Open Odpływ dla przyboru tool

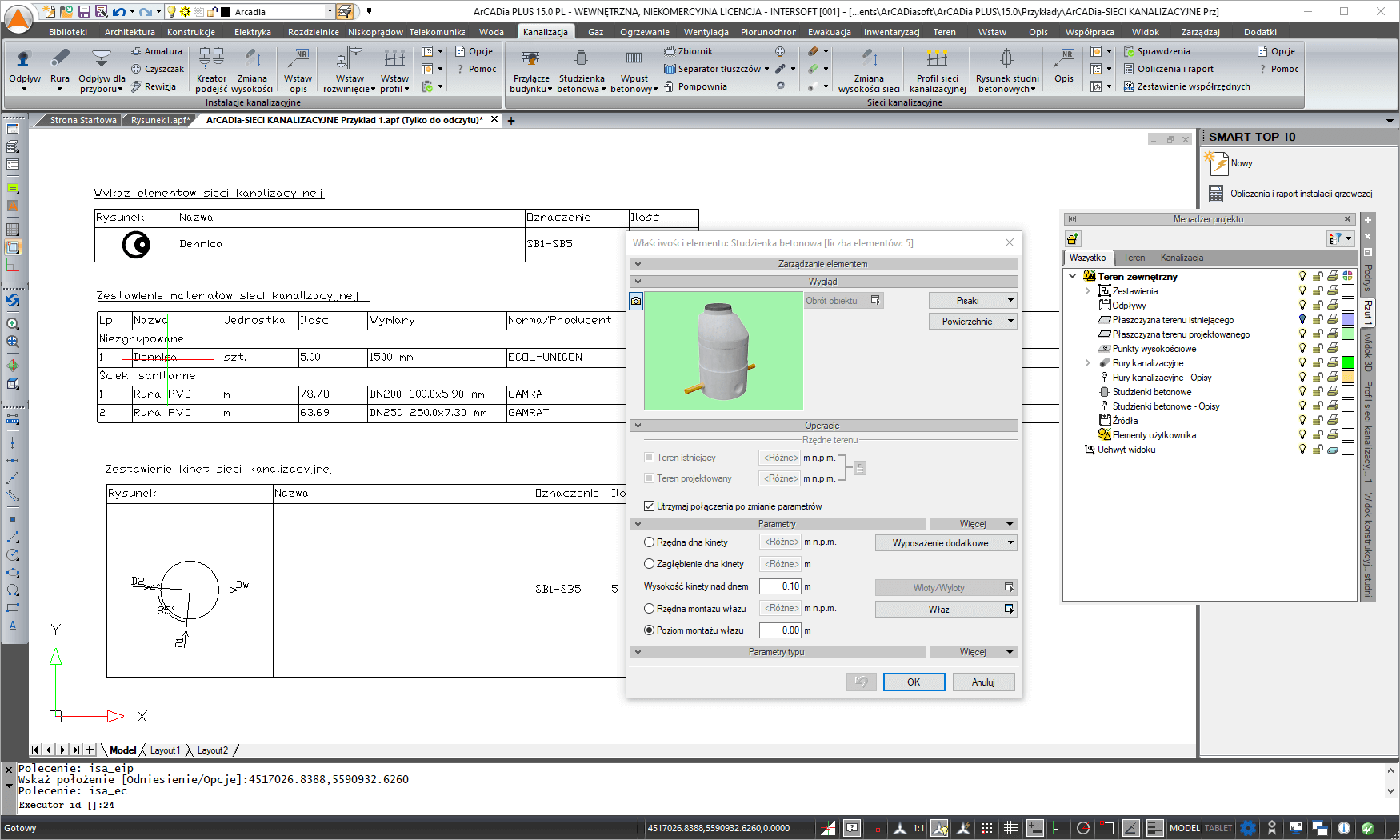pyautogui.click(x=102, y=69)
